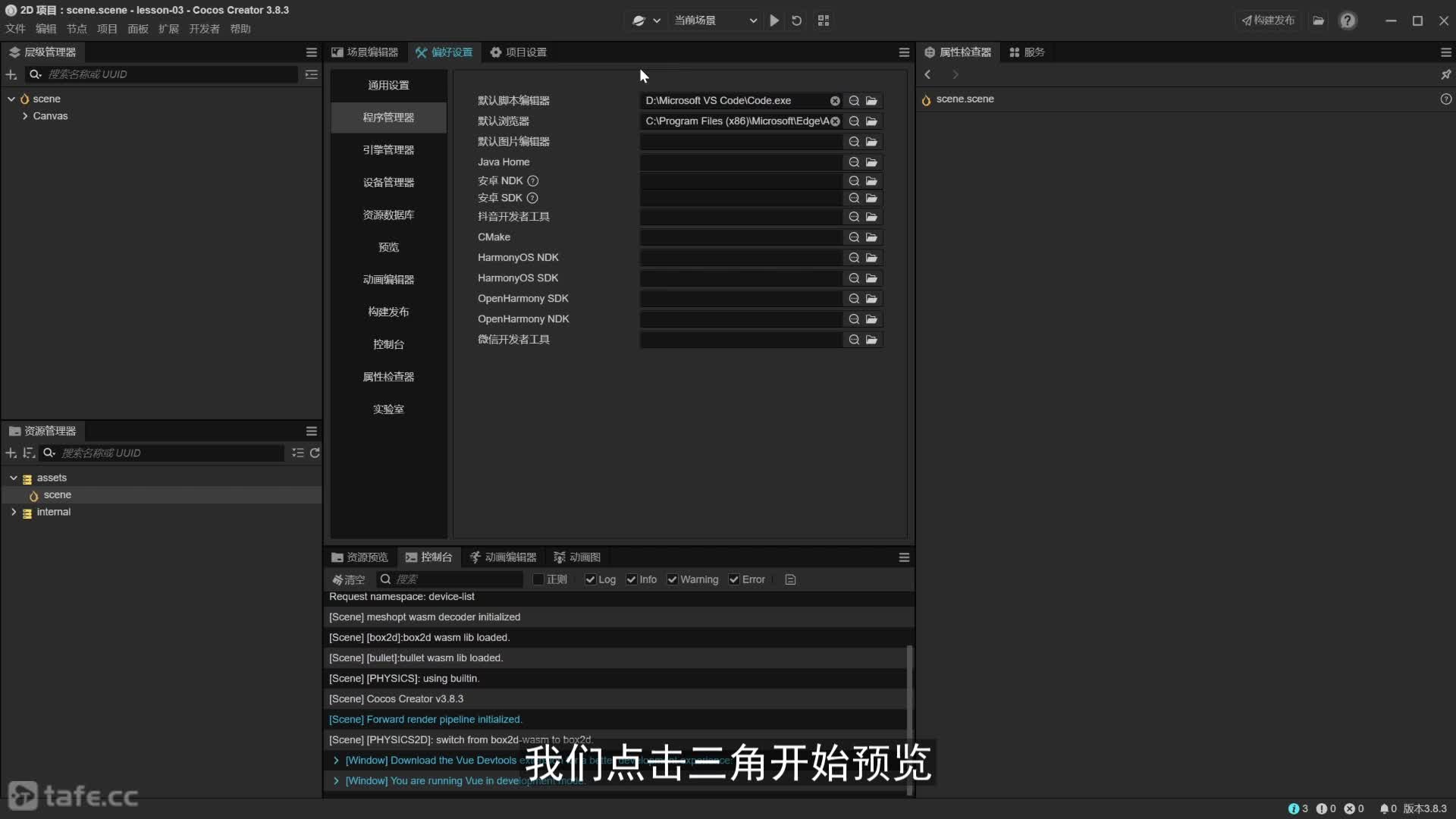Open the 当前场景 scene dropdown

coord(715,20)
